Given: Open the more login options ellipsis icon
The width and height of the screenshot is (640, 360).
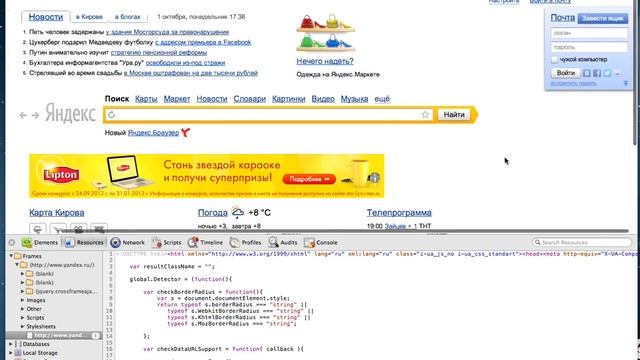Looking at the screenshot, I should click(618, 73).
